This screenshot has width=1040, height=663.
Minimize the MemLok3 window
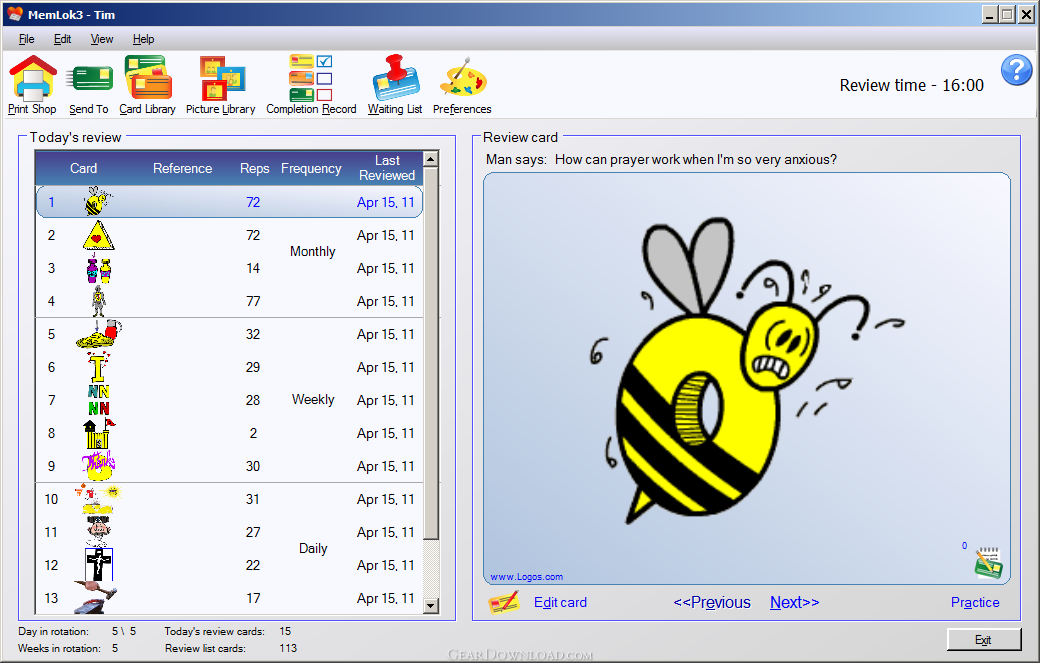990,15
